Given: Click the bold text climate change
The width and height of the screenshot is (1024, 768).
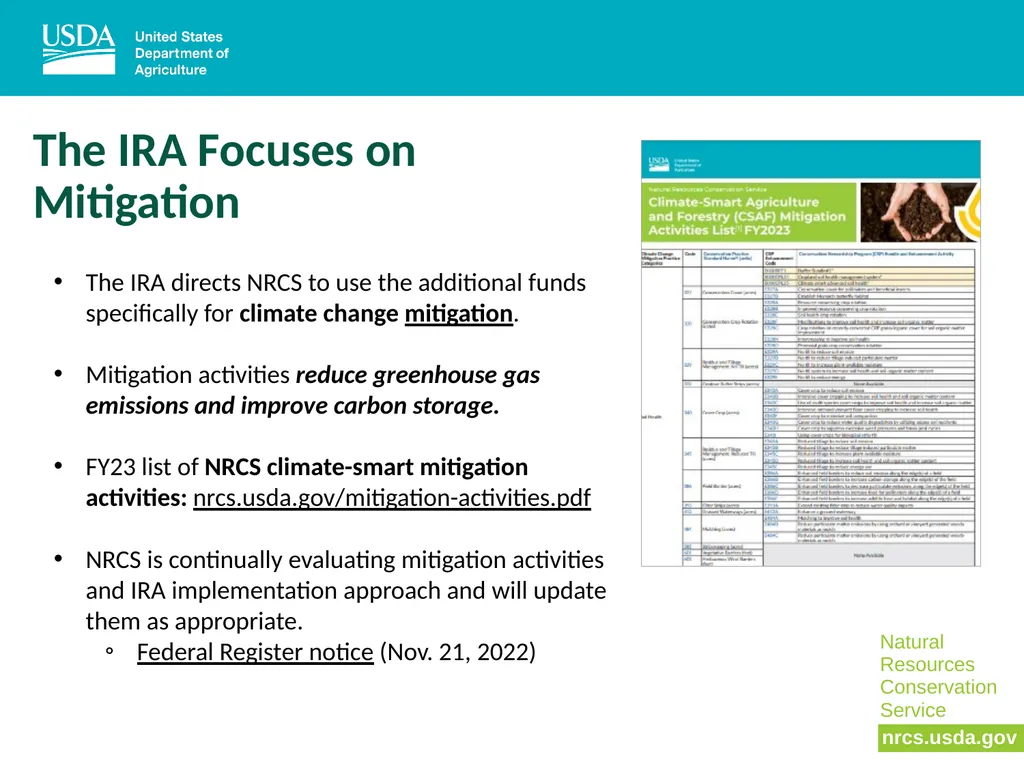Looking at the screenshot, I should [x=318, y=313].
